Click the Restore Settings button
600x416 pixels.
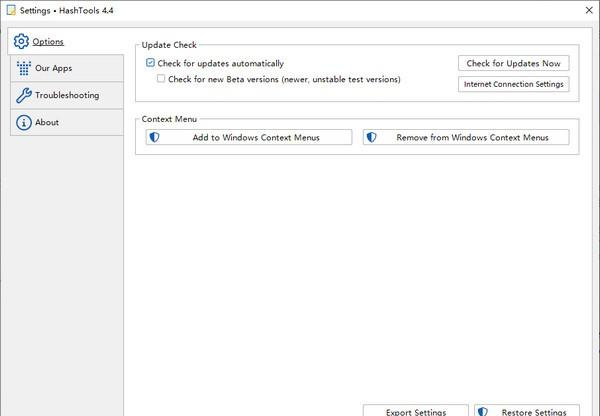(x=527, y=411)
